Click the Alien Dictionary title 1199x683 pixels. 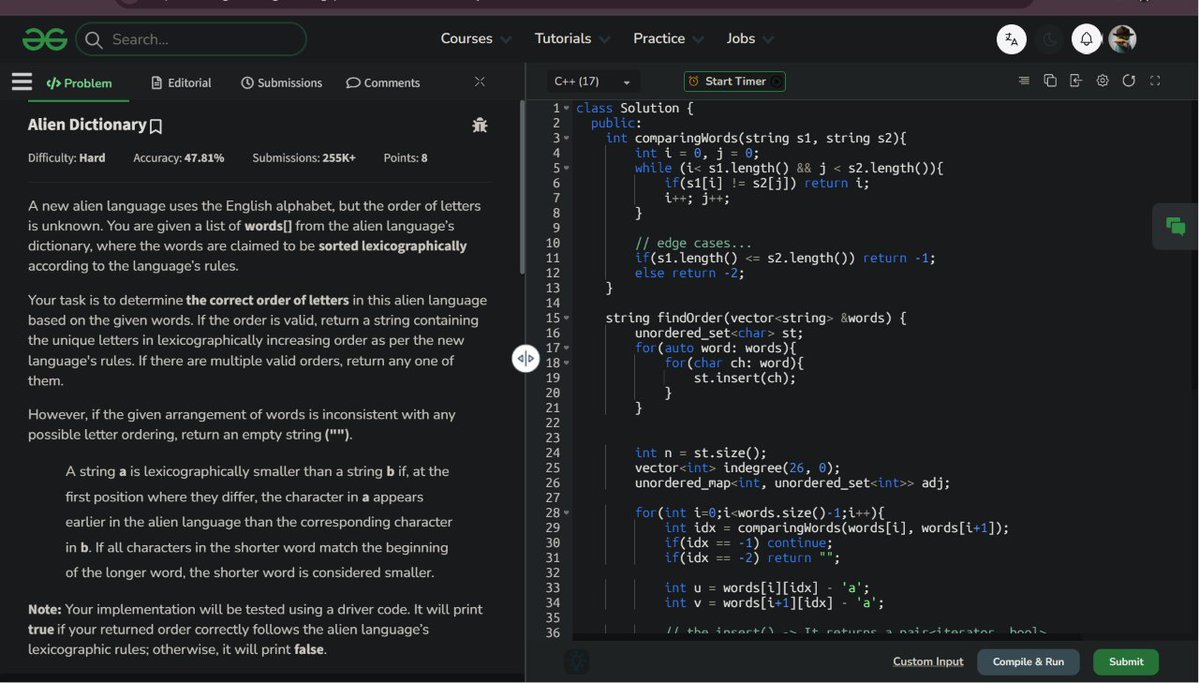(x=87, y=125)
